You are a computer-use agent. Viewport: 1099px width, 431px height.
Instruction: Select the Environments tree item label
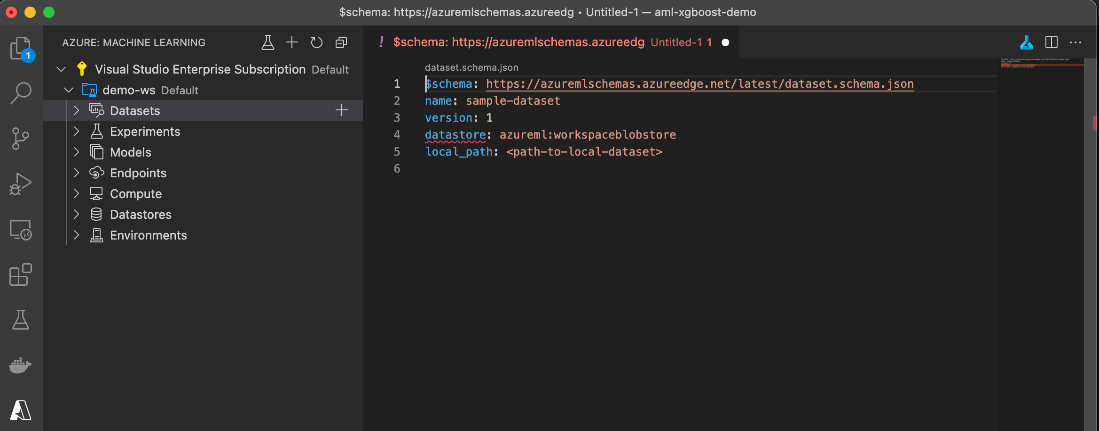[149, 235]
